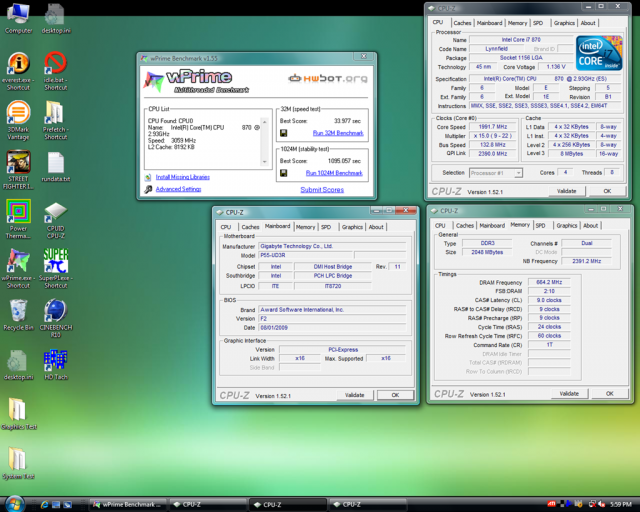Select the wPrime.exe Shortcut desktop icon
The height and width of the screenshot is (512, 640).
pyautogui.click(x=17, y=269)
